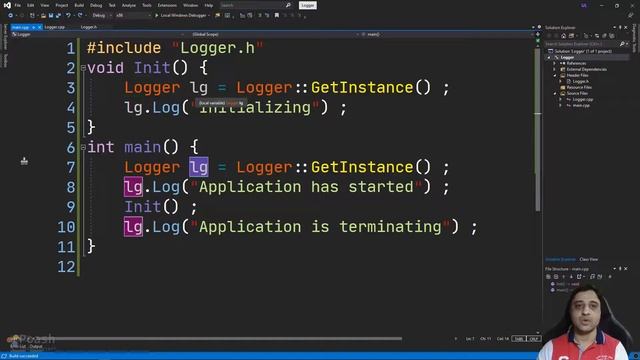Switch to the Solution Explorer bottom tab
The image size is (640, 360).
point(561,260)
